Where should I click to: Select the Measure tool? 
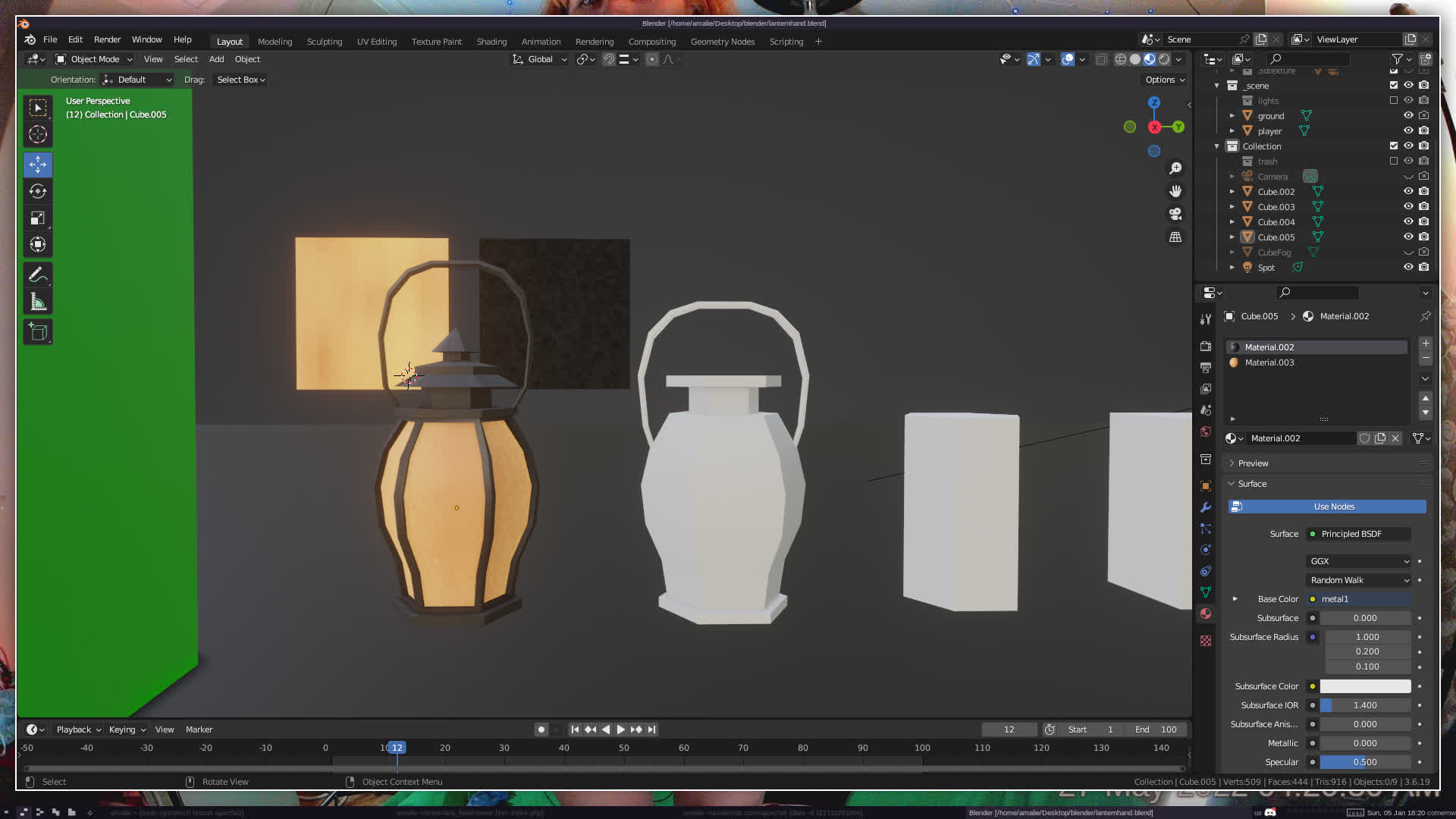38,303
